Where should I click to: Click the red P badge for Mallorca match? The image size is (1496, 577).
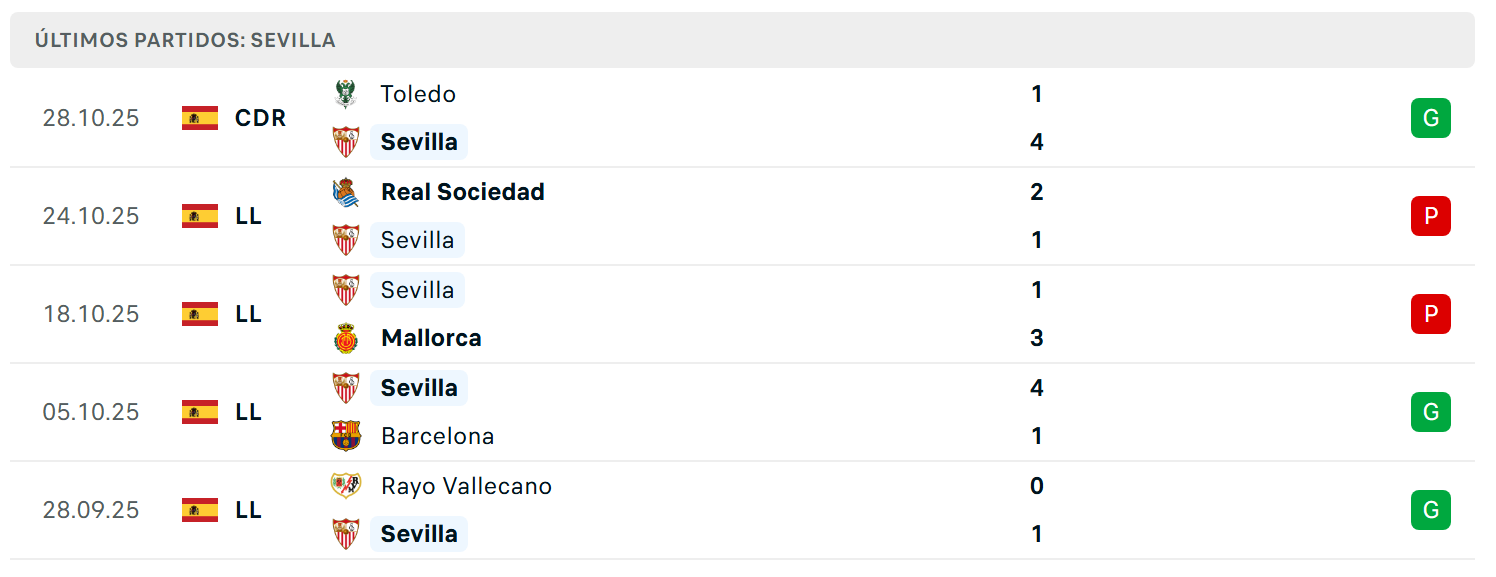(x=1431, y=314)
